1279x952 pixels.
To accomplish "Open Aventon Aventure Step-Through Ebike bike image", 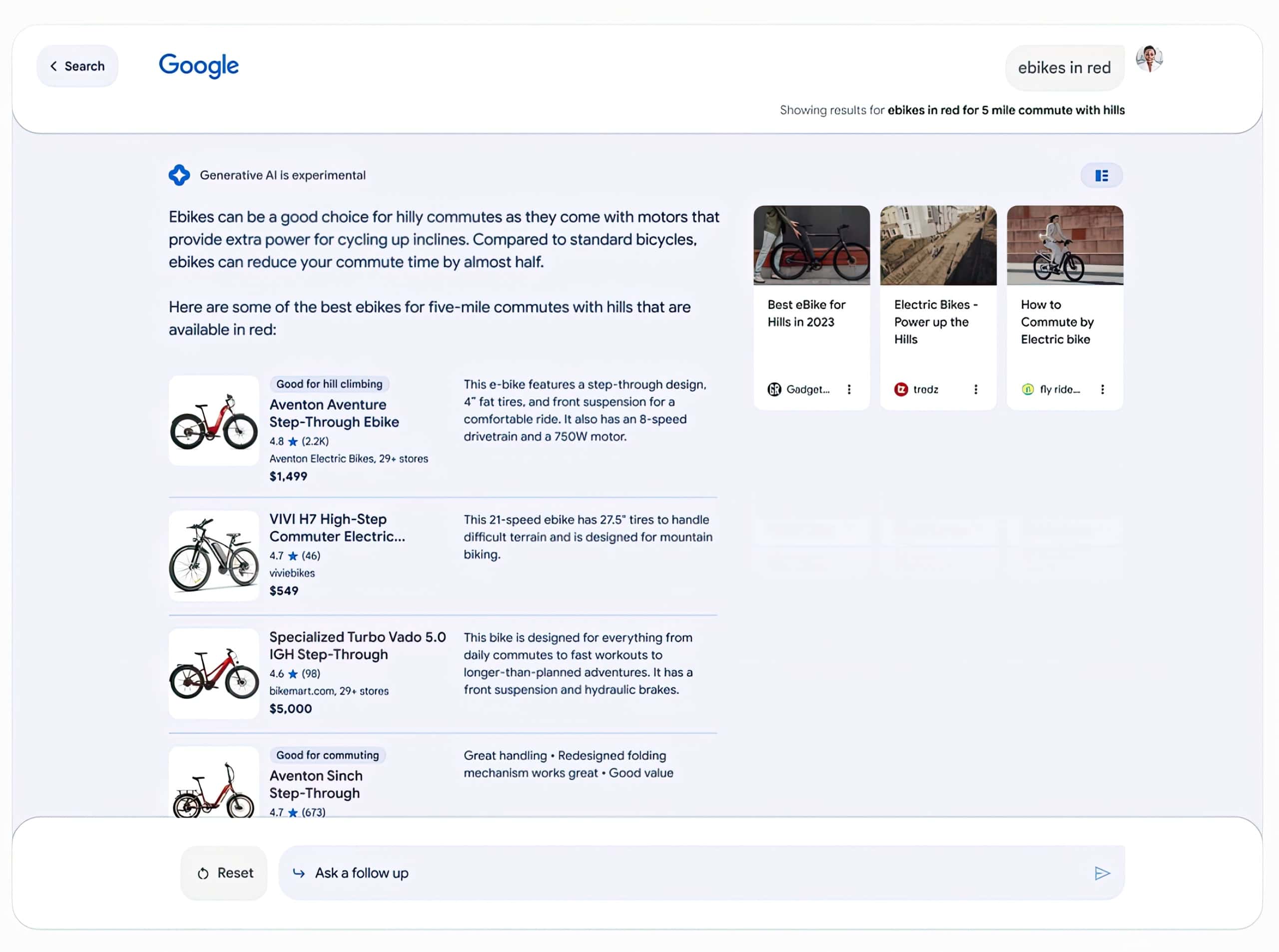I will point(214,421).
